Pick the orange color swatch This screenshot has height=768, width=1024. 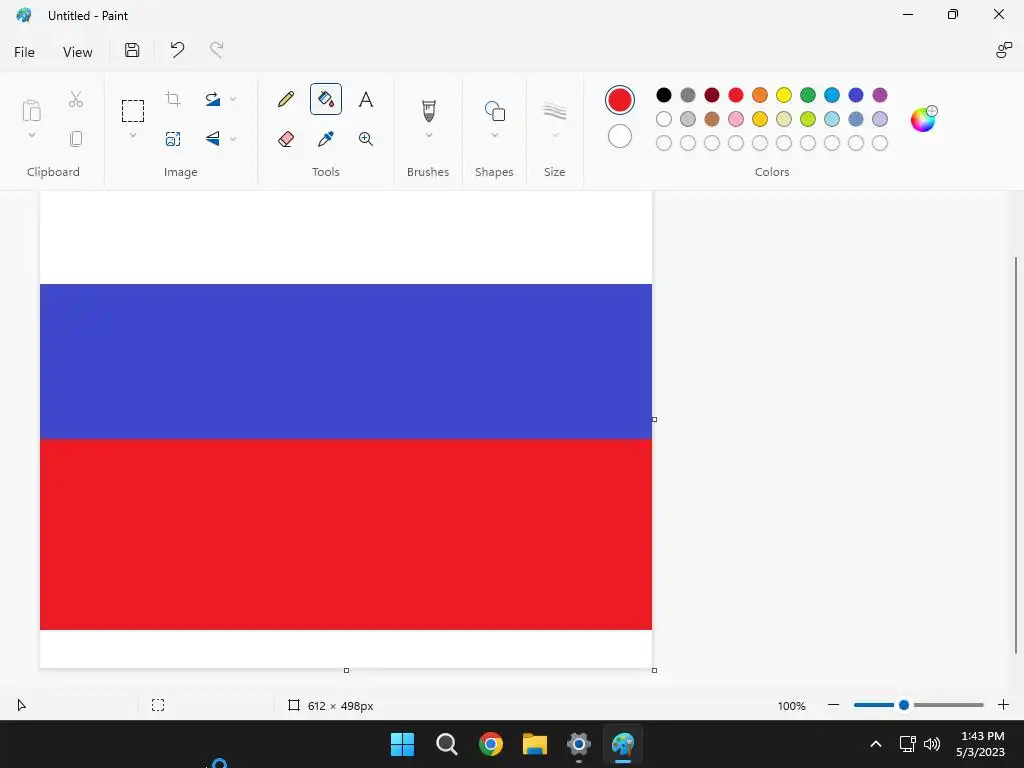coord(760,95)
